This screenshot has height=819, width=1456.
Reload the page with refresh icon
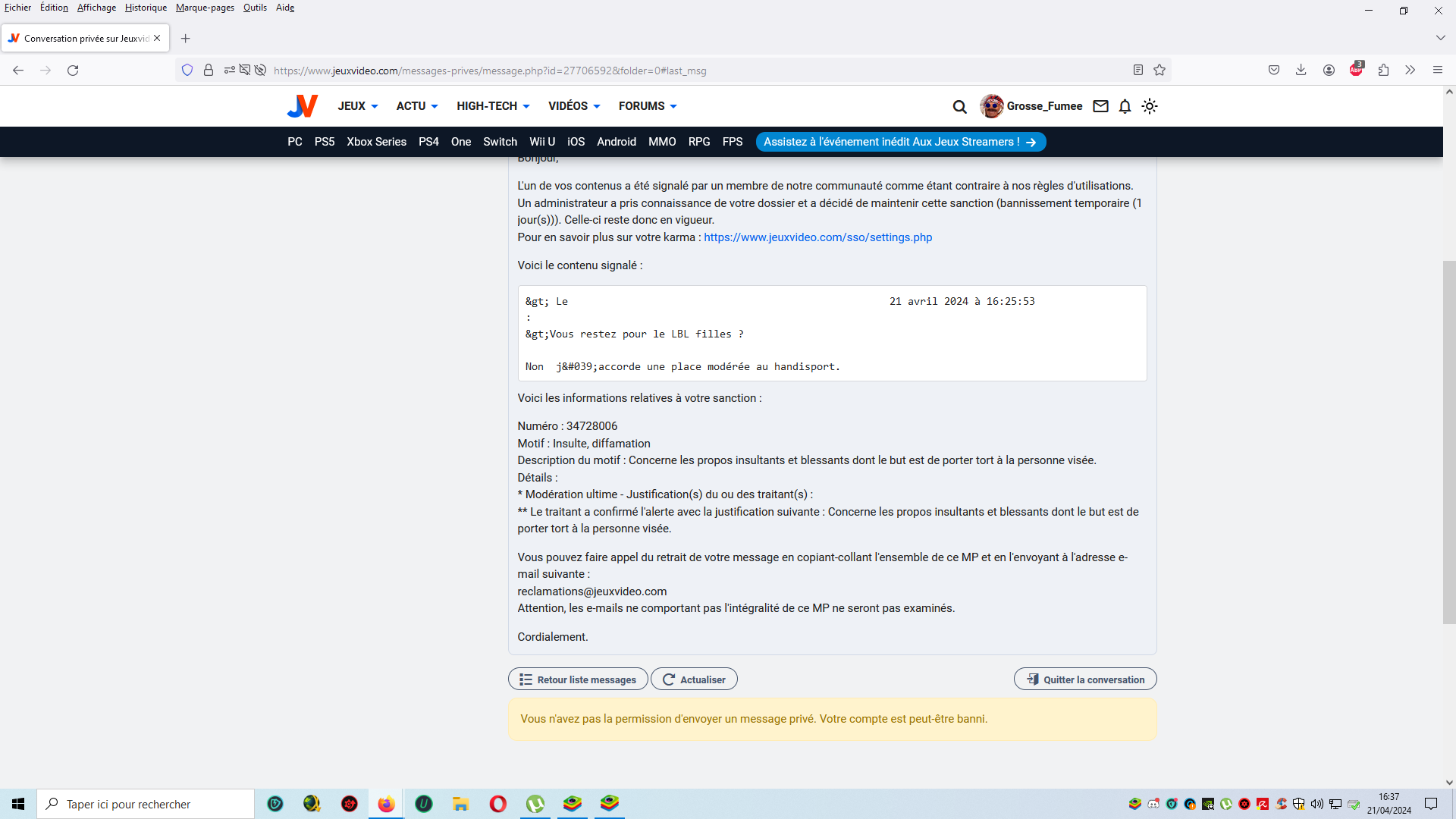click(x=73, y=71)
